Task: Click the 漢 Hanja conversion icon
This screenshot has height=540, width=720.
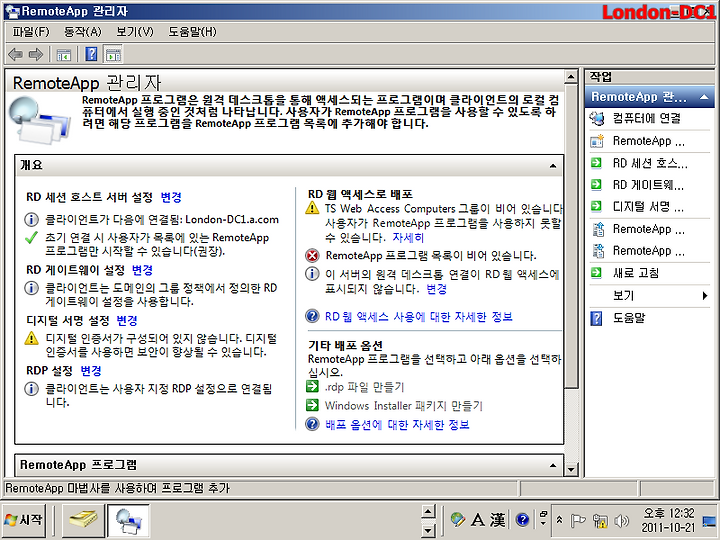Action: pos(498,520)
